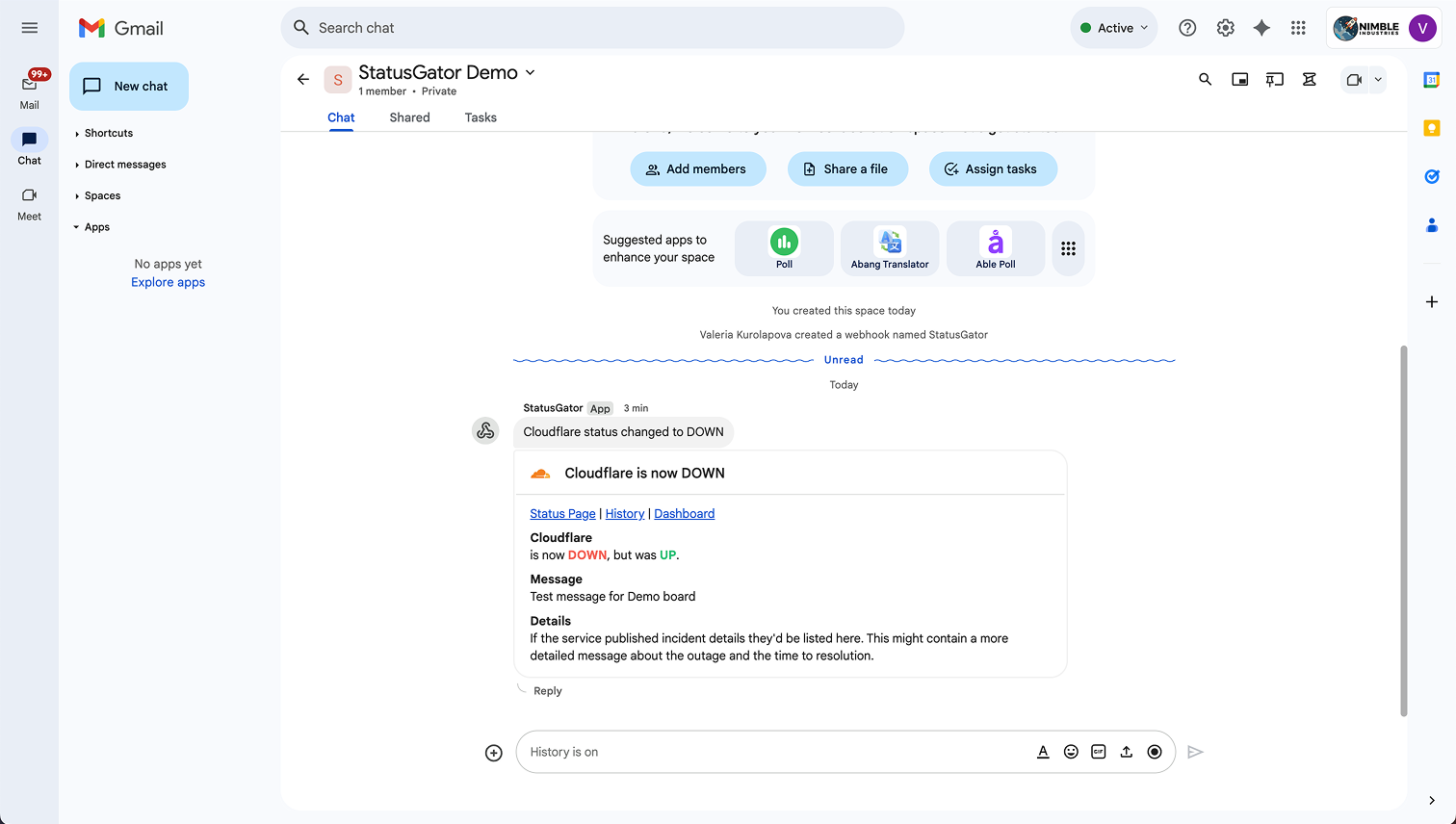Open the plus attachment menu
The width and height of the screenshot is (1456, 824).
493,753
